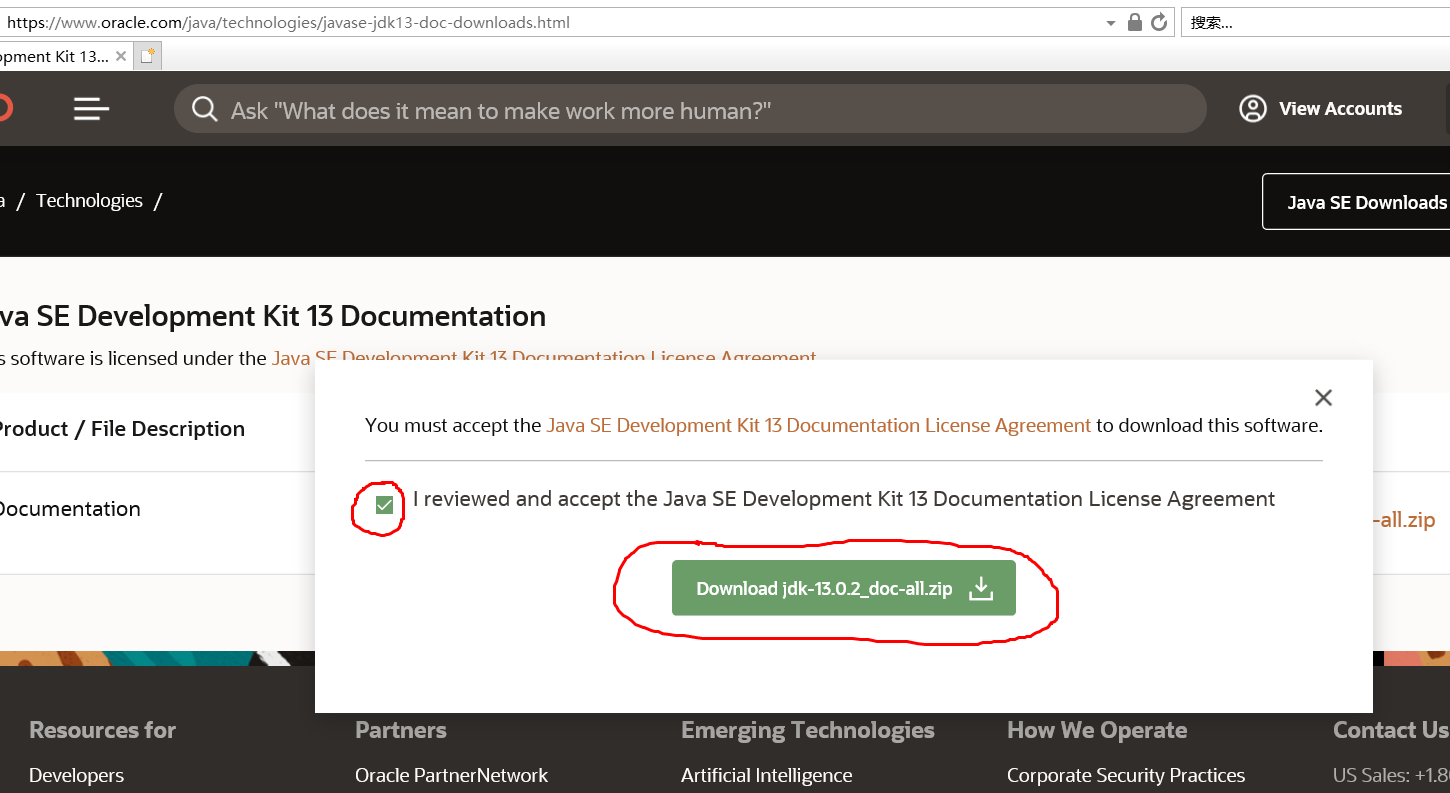Go to Technologies breadcrumb
Screen dimensions: 1450x793
tap(89, 201)
